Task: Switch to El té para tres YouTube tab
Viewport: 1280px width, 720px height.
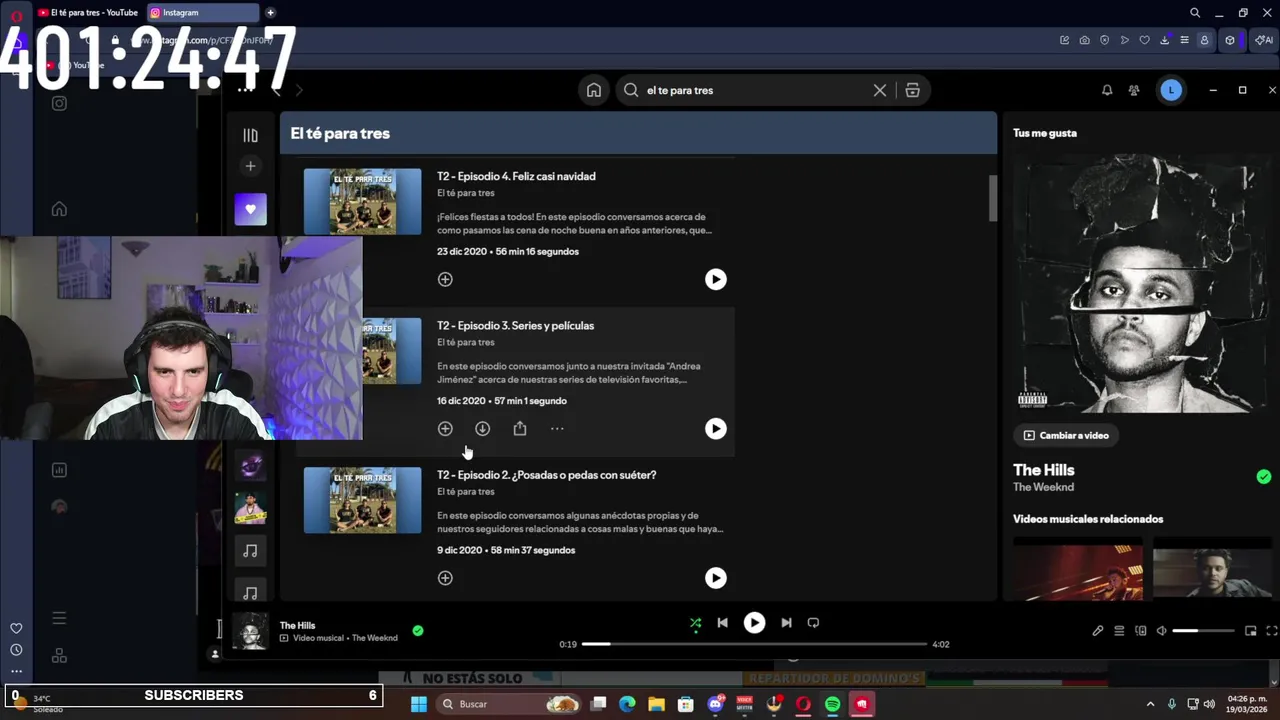Action: point(88,12)
